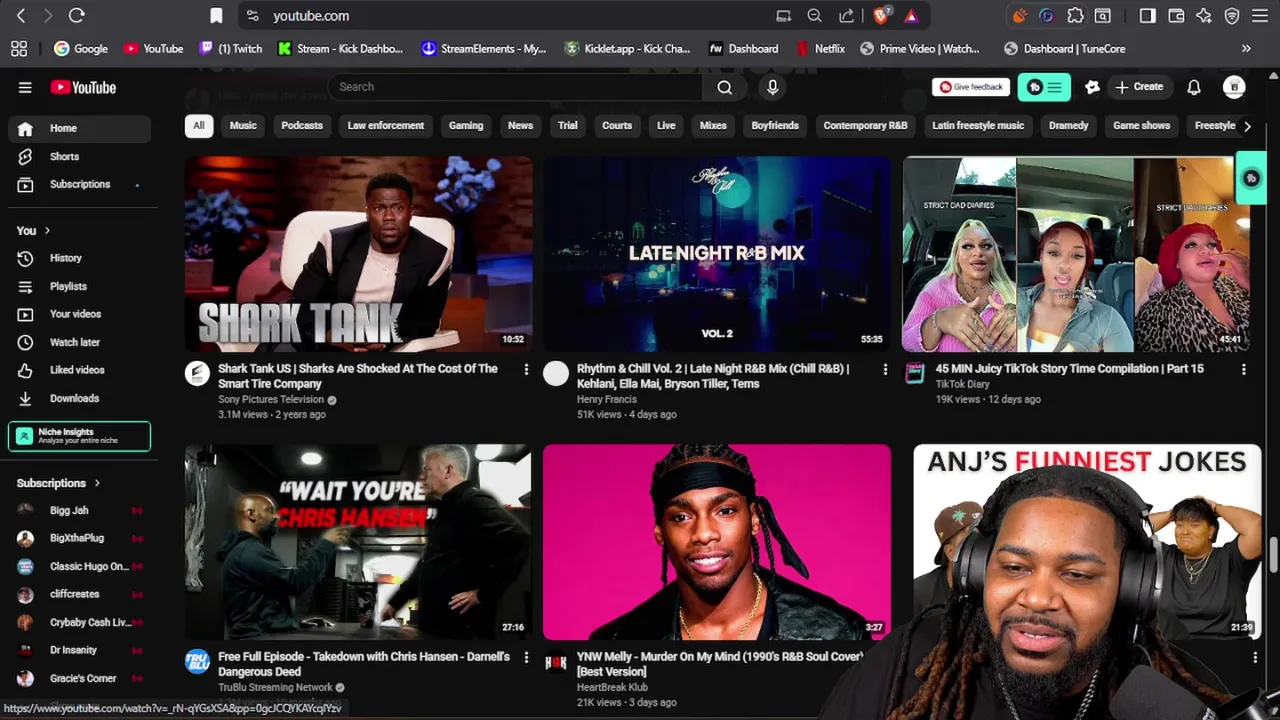This screenshot has height=720, width=1280.
Task: Select the Podcasts filter chip
Action: click(302, 126)
